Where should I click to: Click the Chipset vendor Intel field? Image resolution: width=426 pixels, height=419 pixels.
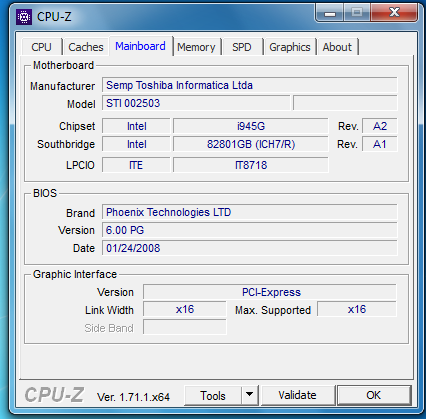(136, 126)
